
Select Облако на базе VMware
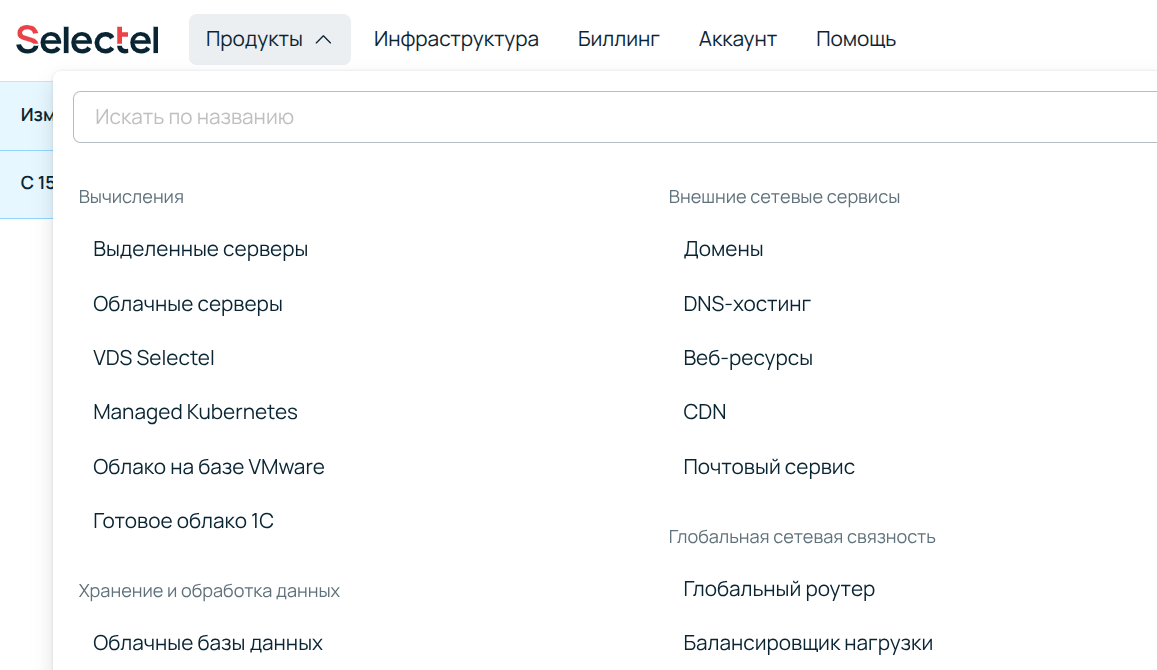pos(208,466)
